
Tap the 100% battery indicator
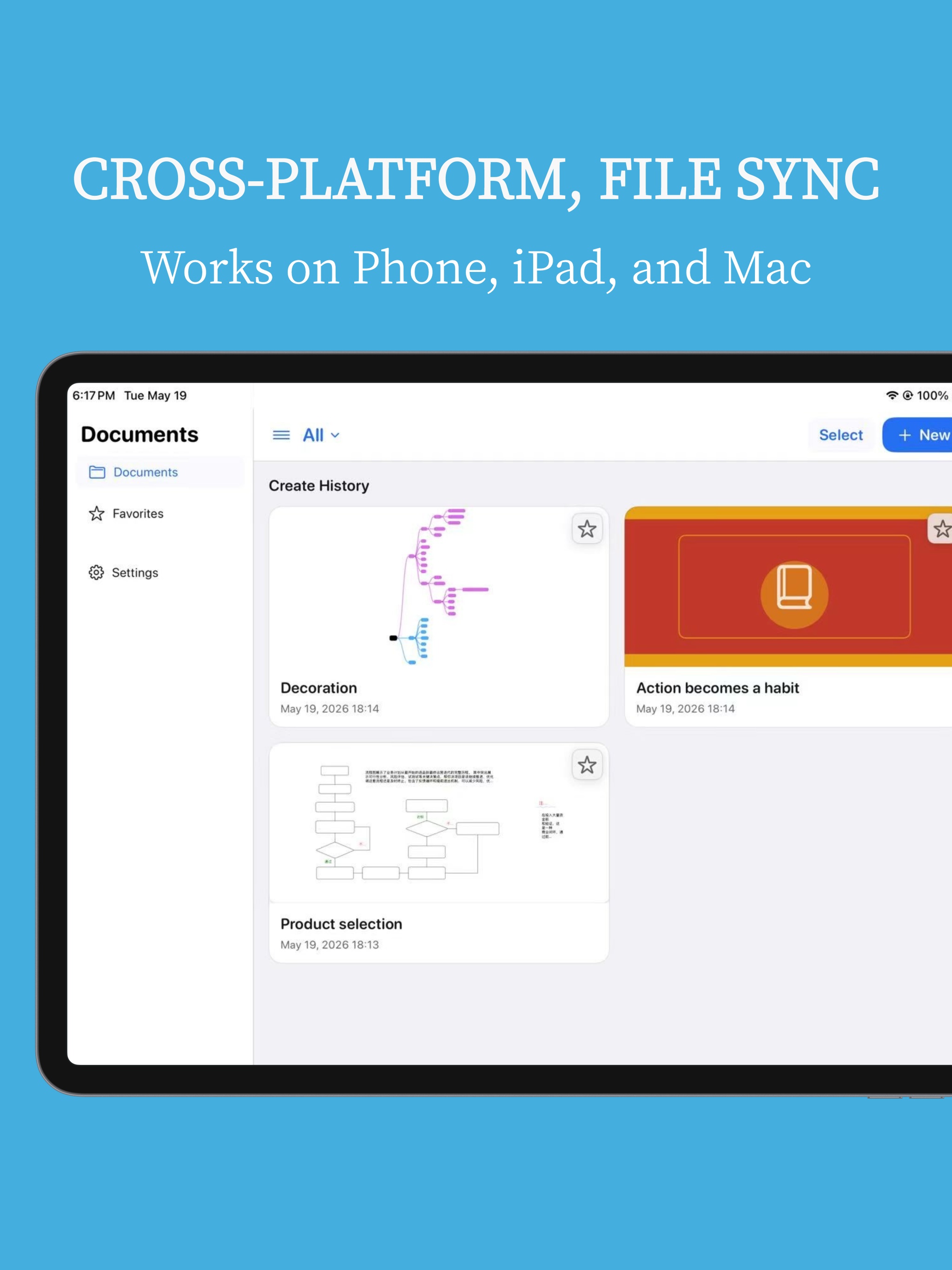[x=932, y=395]
